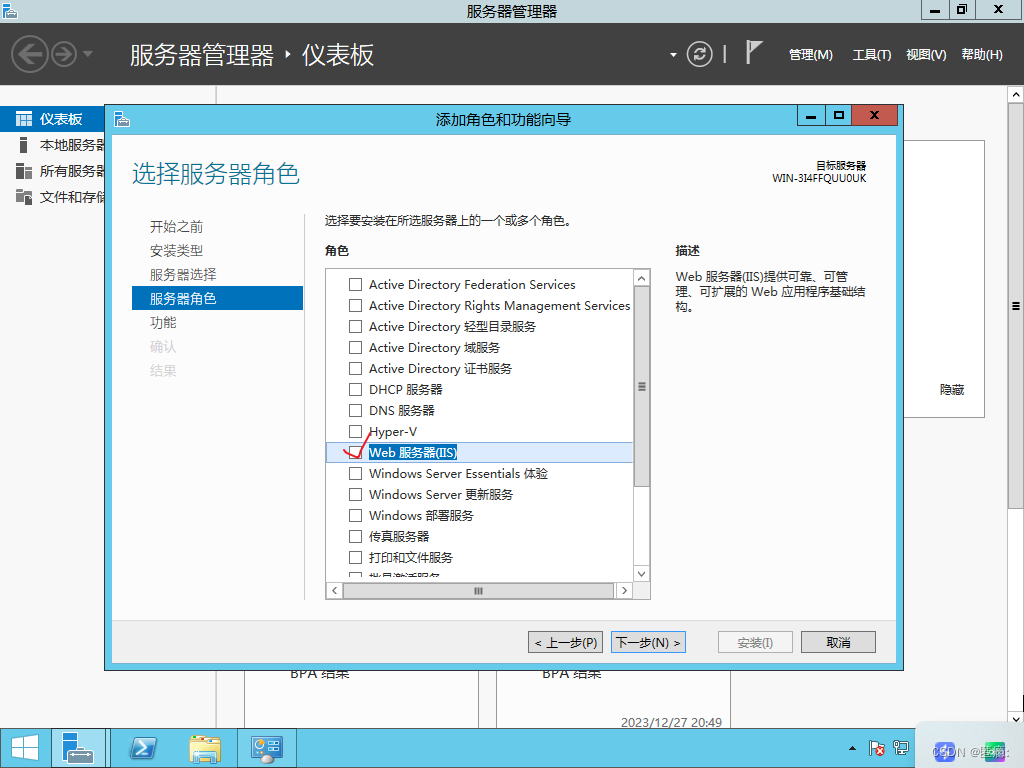Screen dimensions: 1024x768
Task: Click role list scroll left arrow
Action: tap(334, 590)
